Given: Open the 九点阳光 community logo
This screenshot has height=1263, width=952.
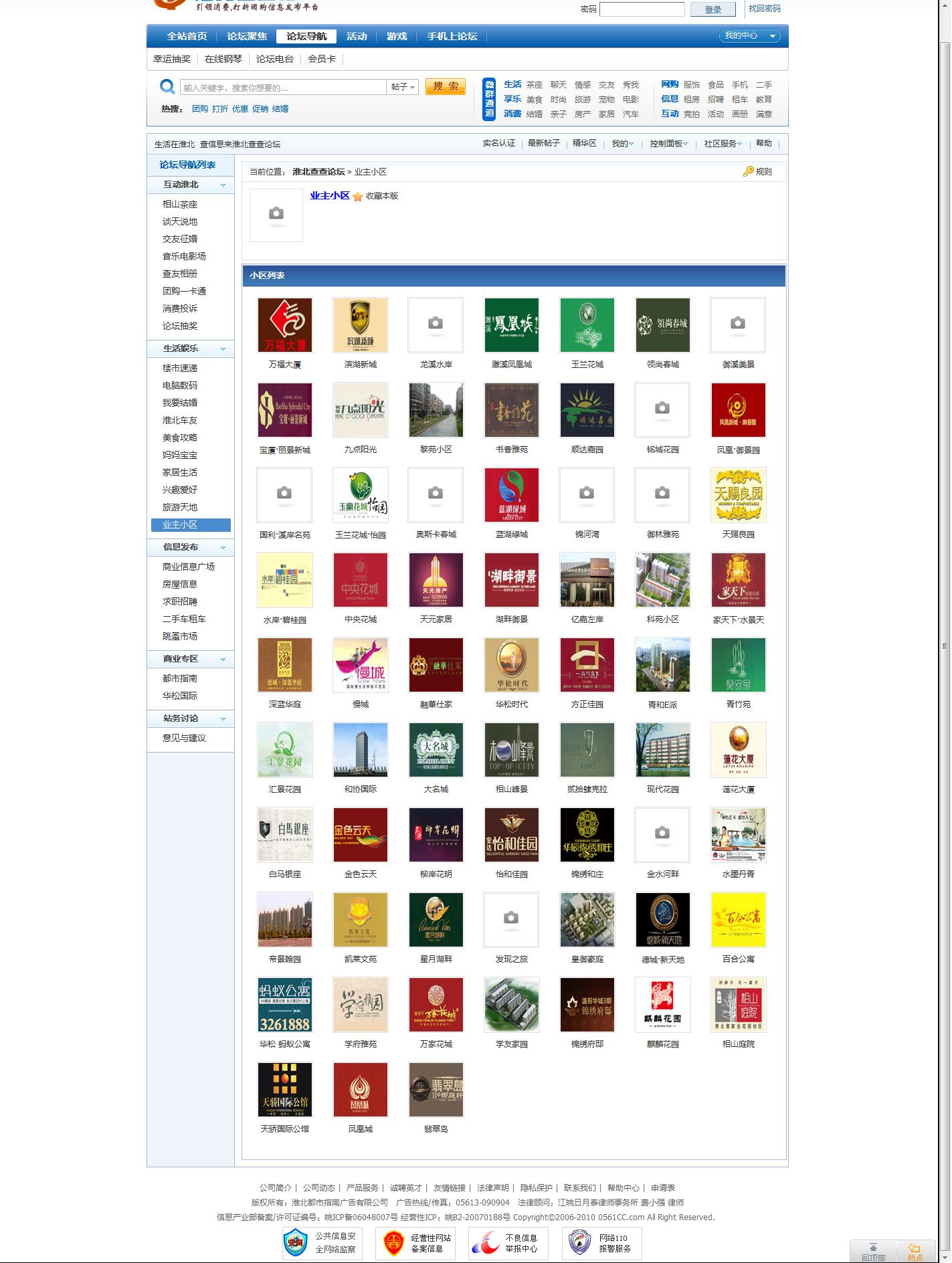Looking at the screenshot, I should (361, 410).
